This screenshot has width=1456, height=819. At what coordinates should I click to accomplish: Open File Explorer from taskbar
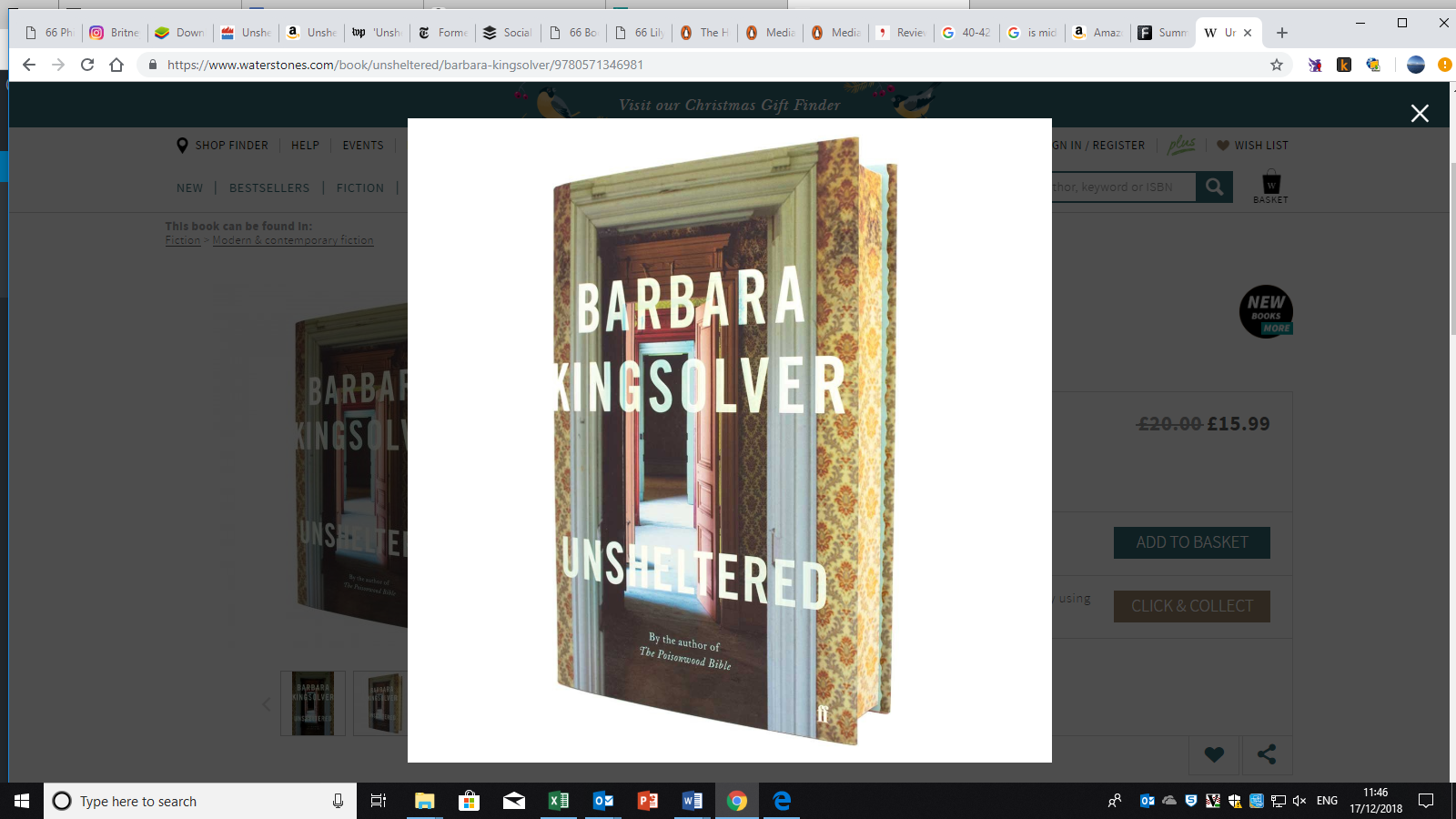[425, 801]
